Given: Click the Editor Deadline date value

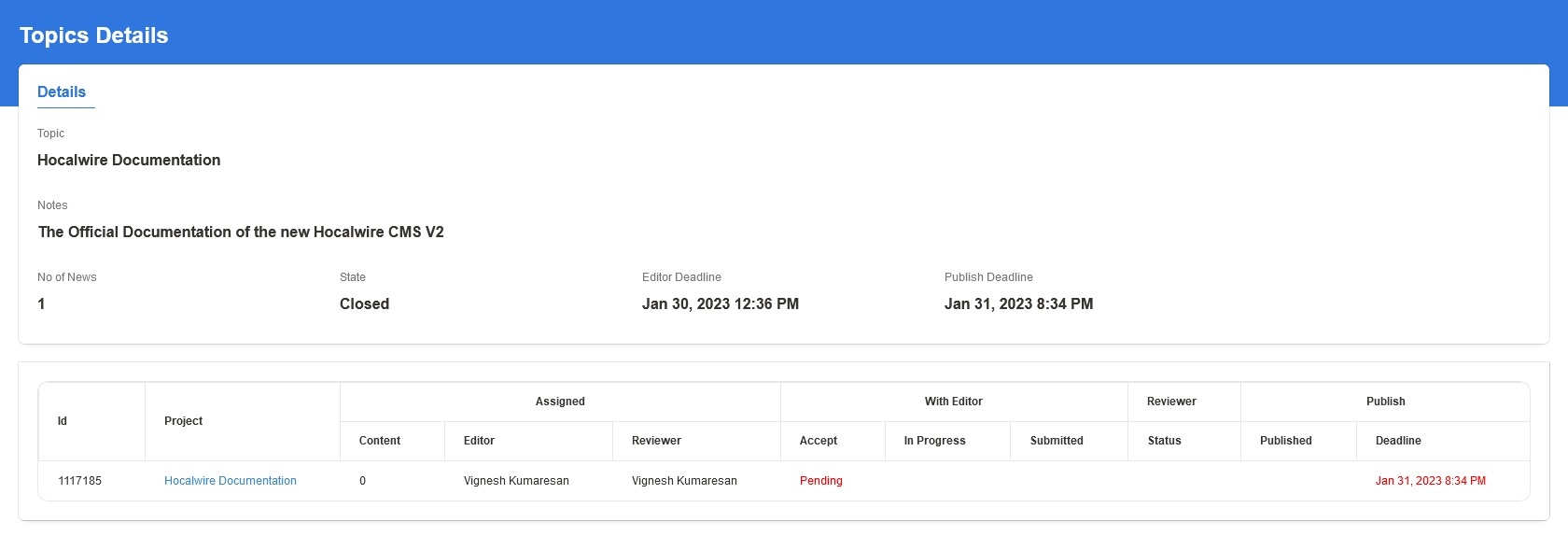Looking at the screenshot, I should 720,304.
